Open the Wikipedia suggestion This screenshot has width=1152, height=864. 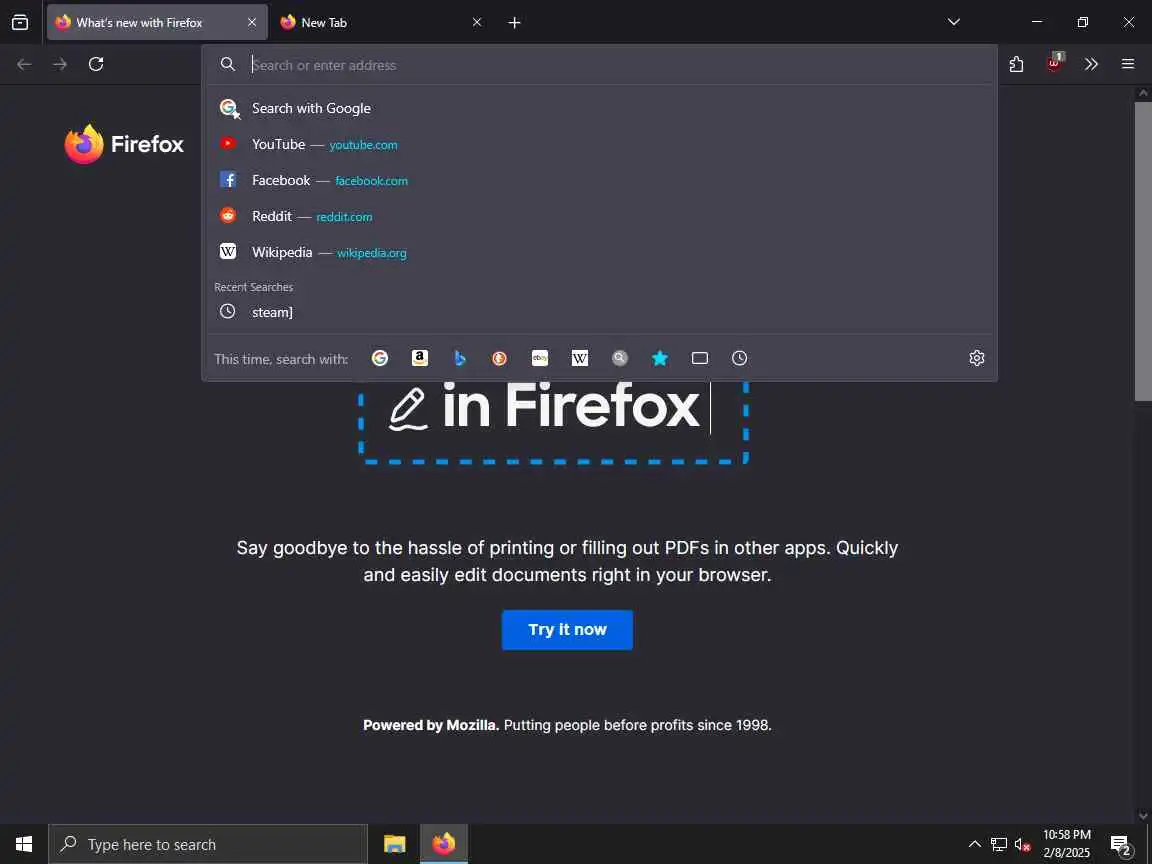[x=600, y=252]
